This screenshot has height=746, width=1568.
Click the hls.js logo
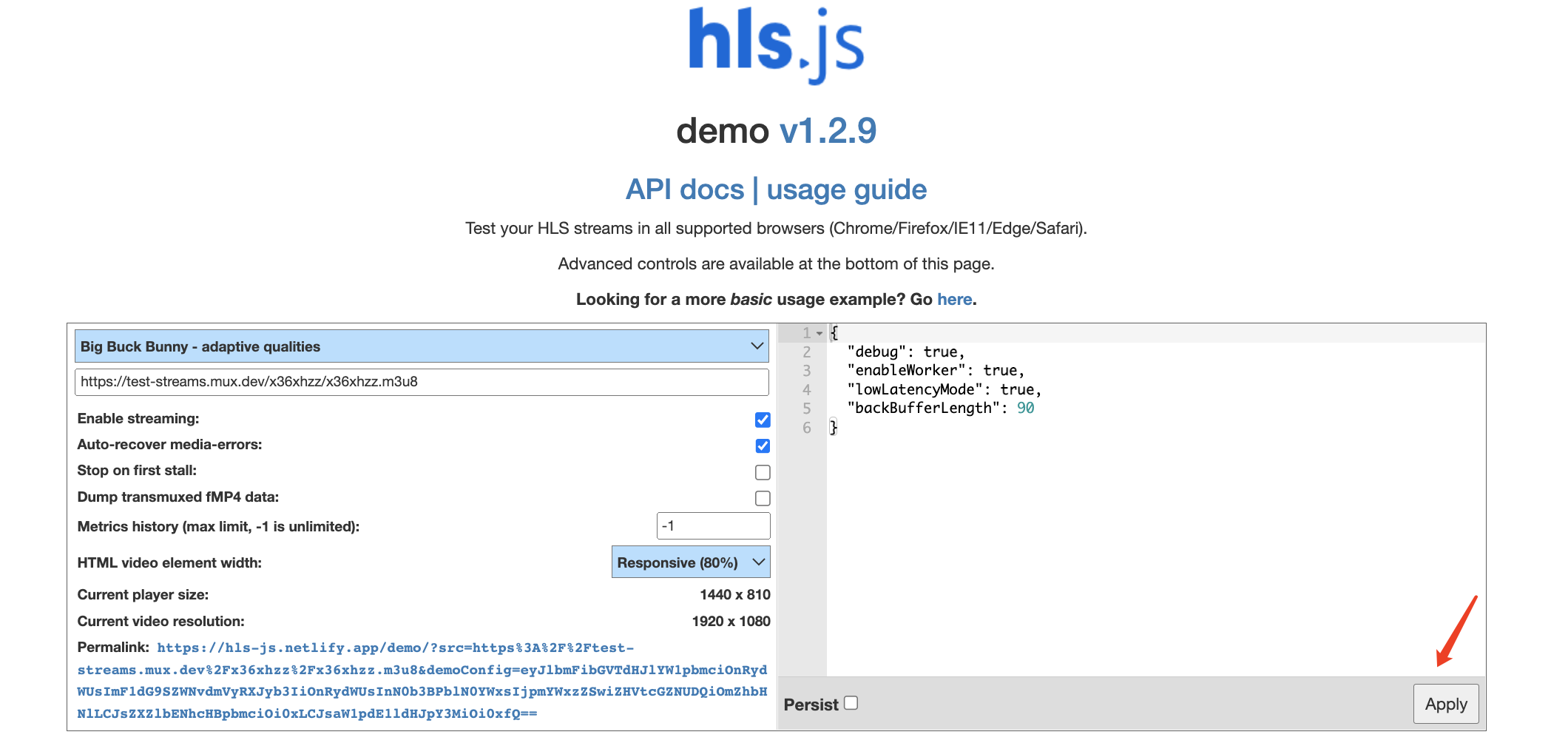coord(776,45)
